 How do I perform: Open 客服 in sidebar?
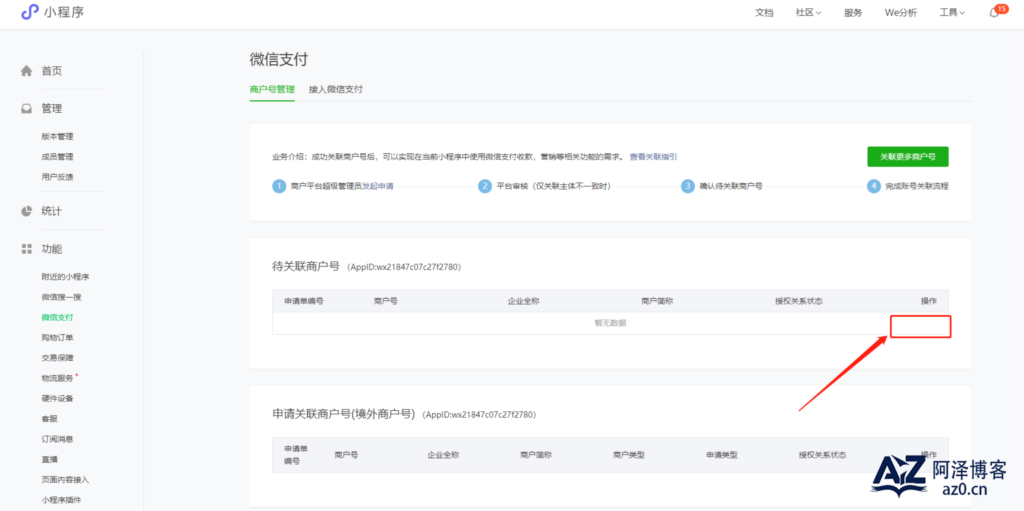50,419
